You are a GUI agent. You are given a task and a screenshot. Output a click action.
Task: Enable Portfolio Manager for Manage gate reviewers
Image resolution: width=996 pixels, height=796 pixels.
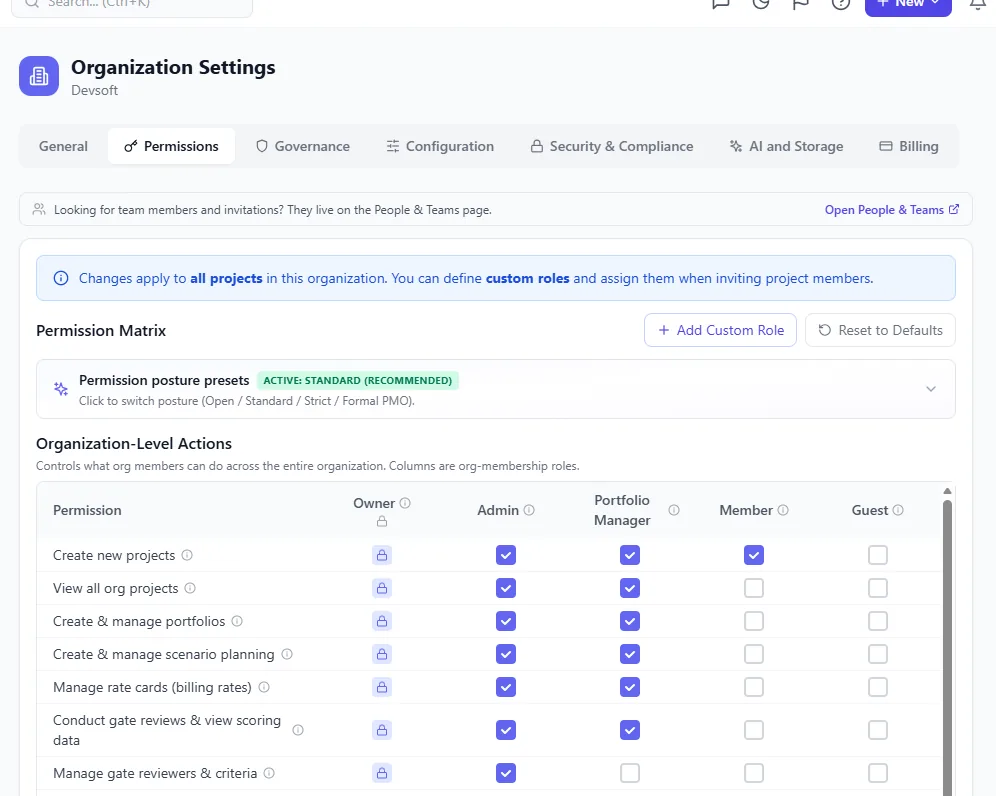(x=630, y=774)
